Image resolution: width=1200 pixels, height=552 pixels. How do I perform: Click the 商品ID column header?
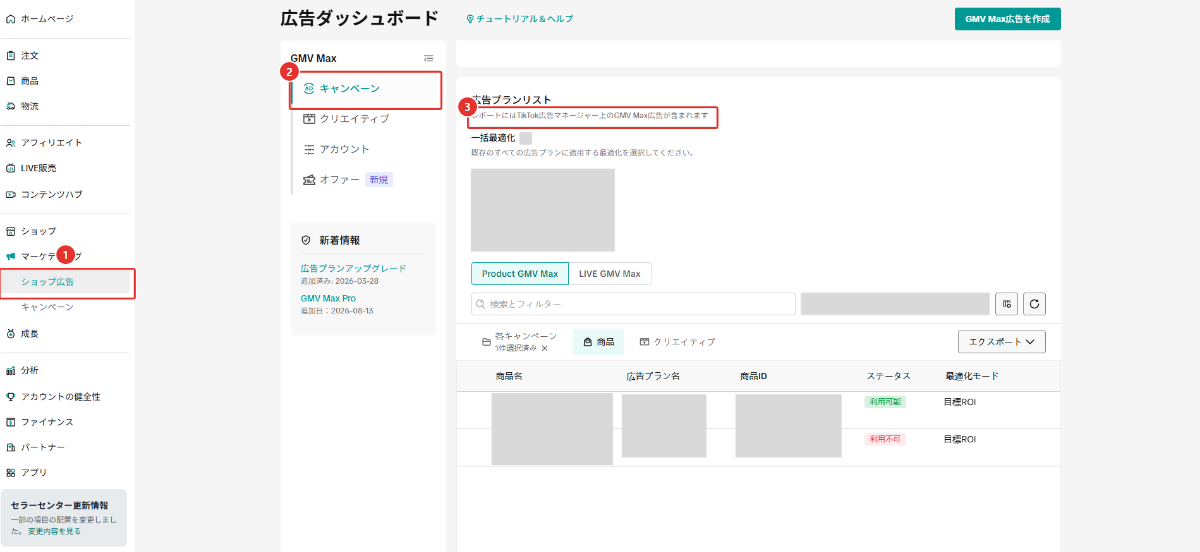pos(753,376)
